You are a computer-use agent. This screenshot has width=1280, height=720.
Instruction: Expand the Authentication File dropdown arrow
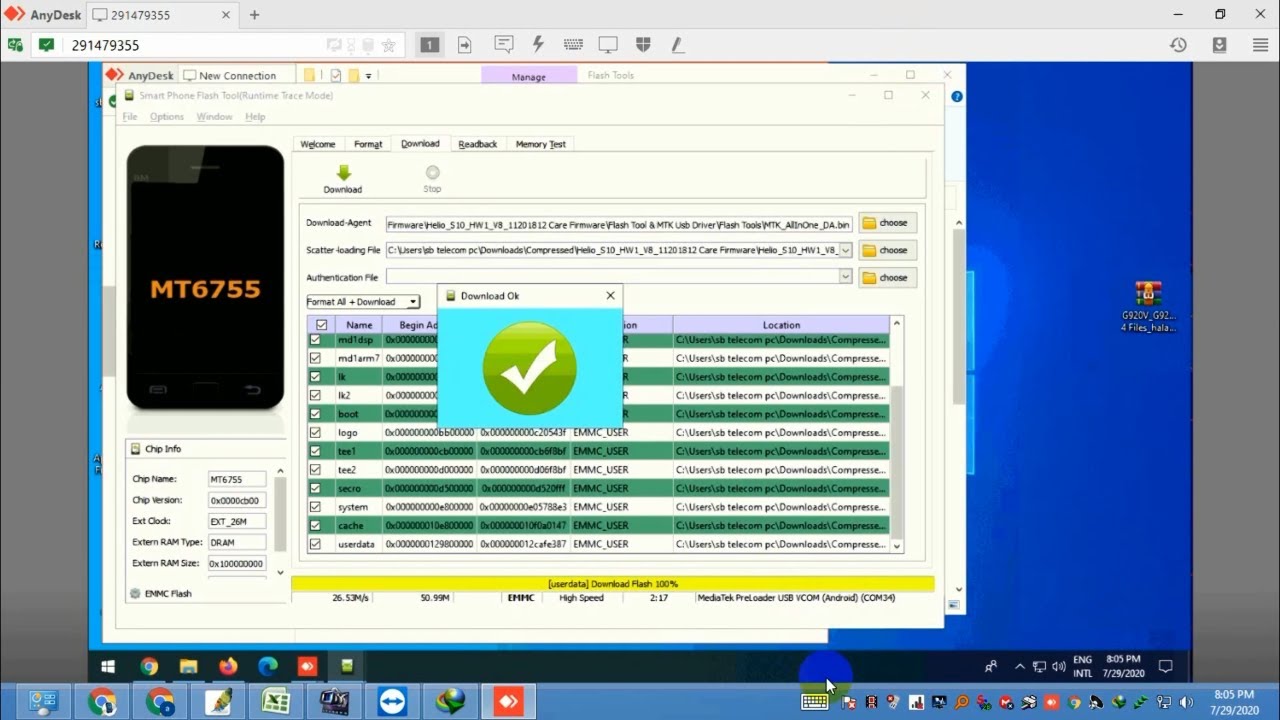(846, 277)
